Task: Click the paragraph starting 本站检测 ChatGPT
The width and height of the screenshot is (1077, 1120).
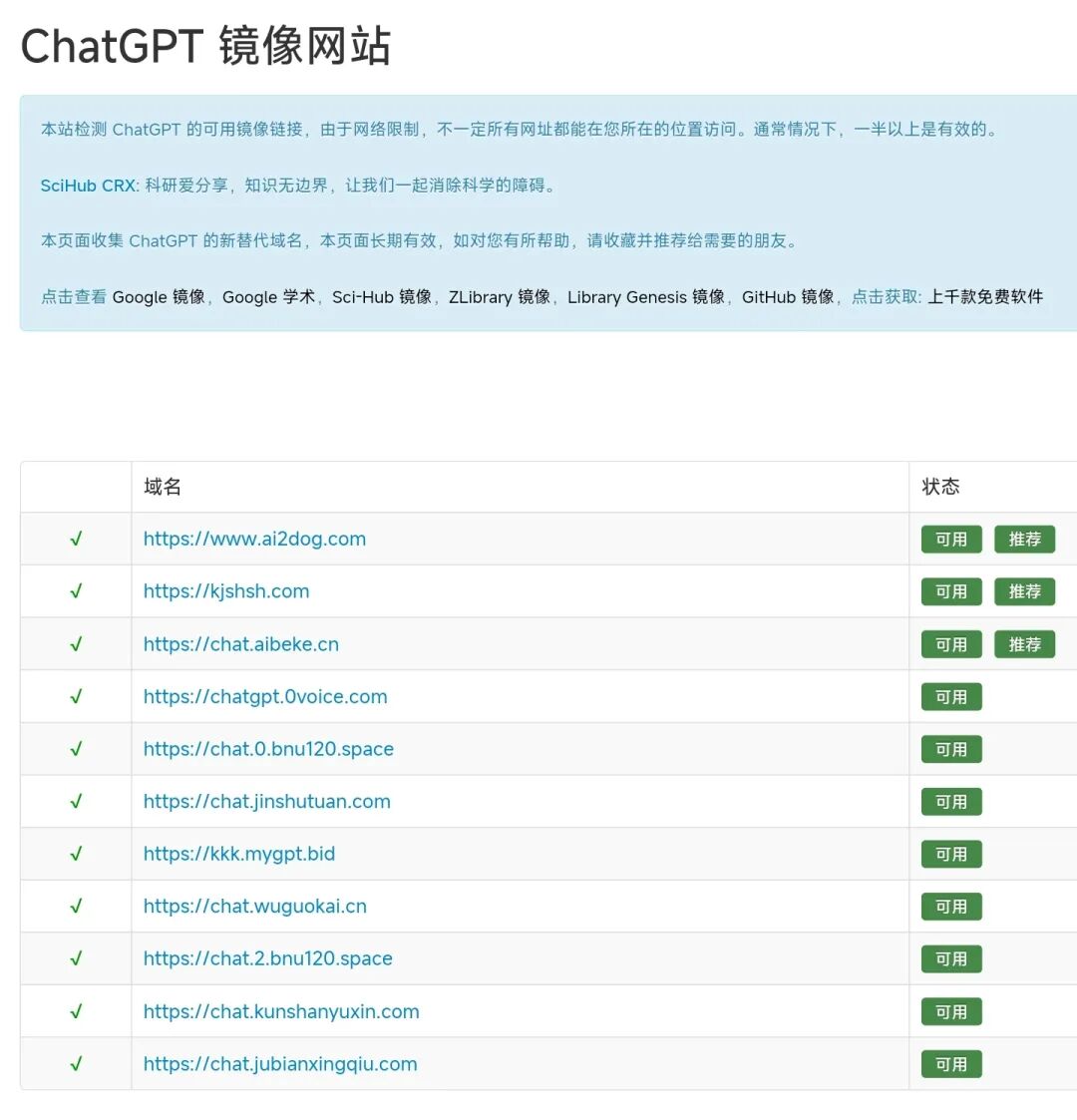Action: 520,130
